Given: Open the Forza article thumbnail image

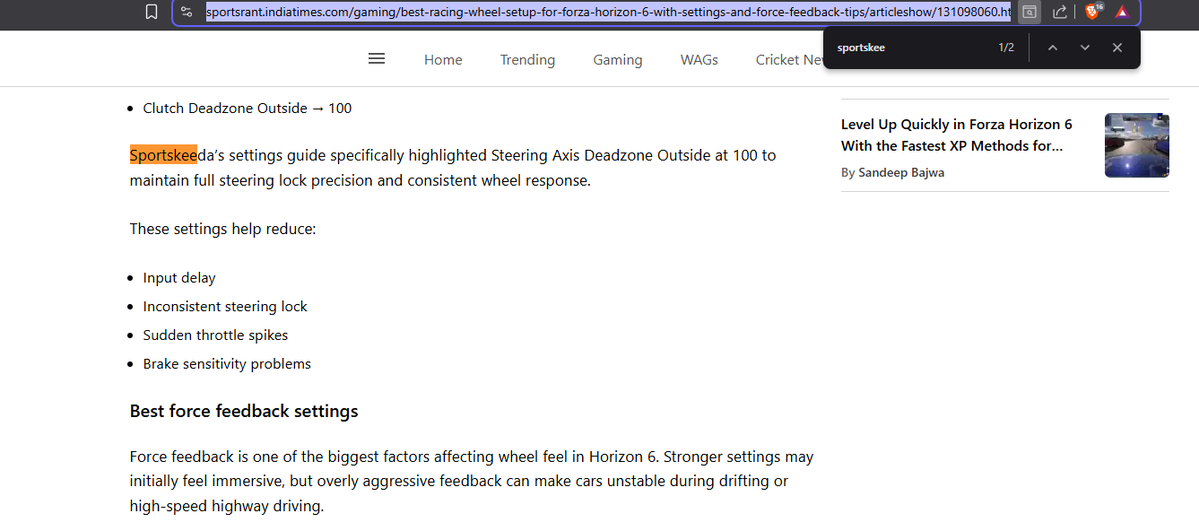Looking at the screenshot, I should pos(1136,145).
